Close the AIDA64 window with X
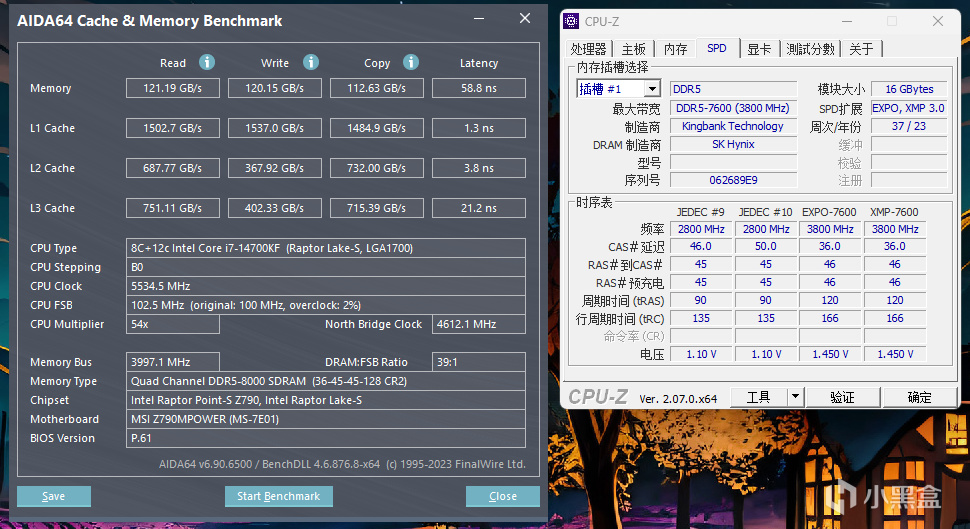Viewport: 970px width, 529px height. click(x=525, y=19)
